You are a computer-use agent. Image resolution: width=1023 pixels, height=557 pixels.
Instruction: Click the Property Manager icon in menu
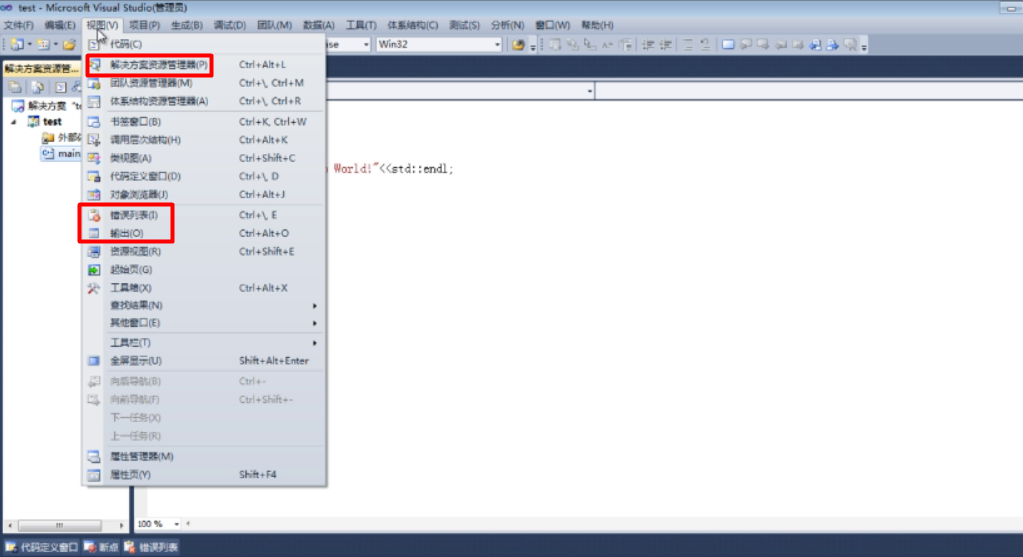[94, 457]
